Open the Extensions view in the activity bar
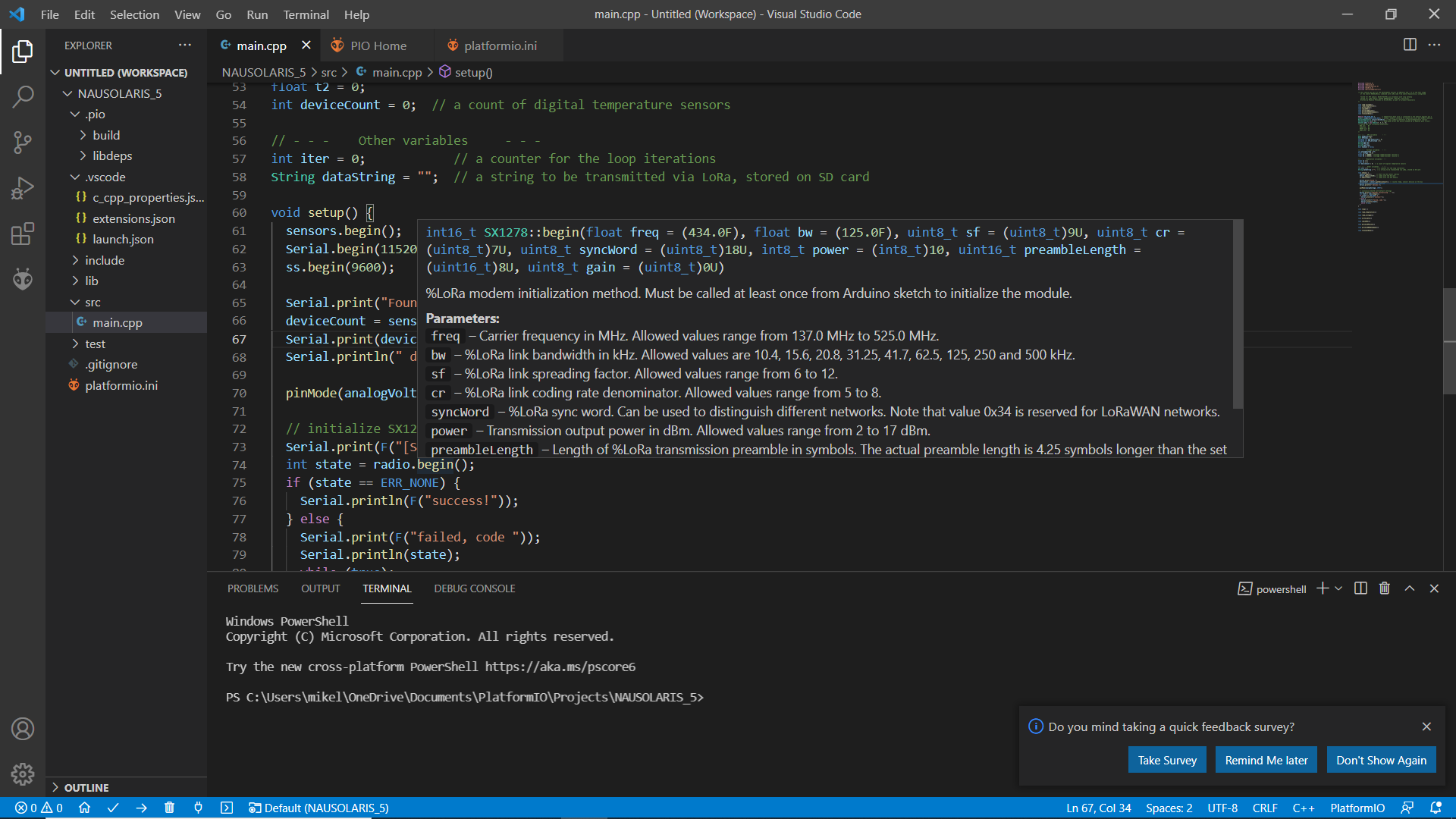Image resolution: width=1456 pixels, height=819 pixels. (23, 234)
